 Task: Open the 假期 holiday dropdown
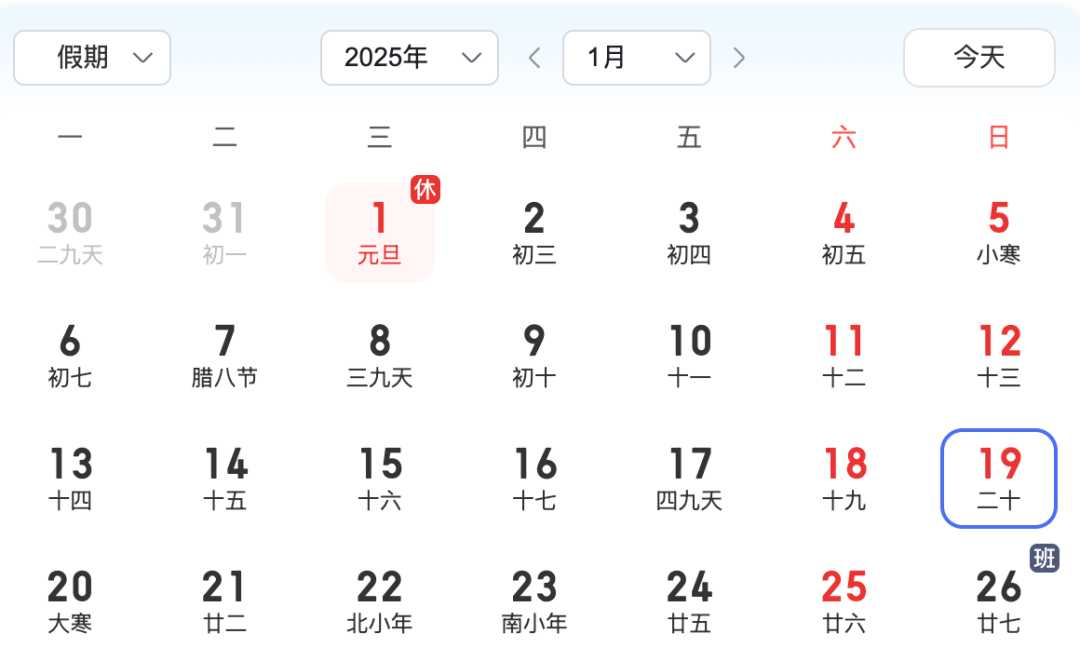[x=92, y=57]
